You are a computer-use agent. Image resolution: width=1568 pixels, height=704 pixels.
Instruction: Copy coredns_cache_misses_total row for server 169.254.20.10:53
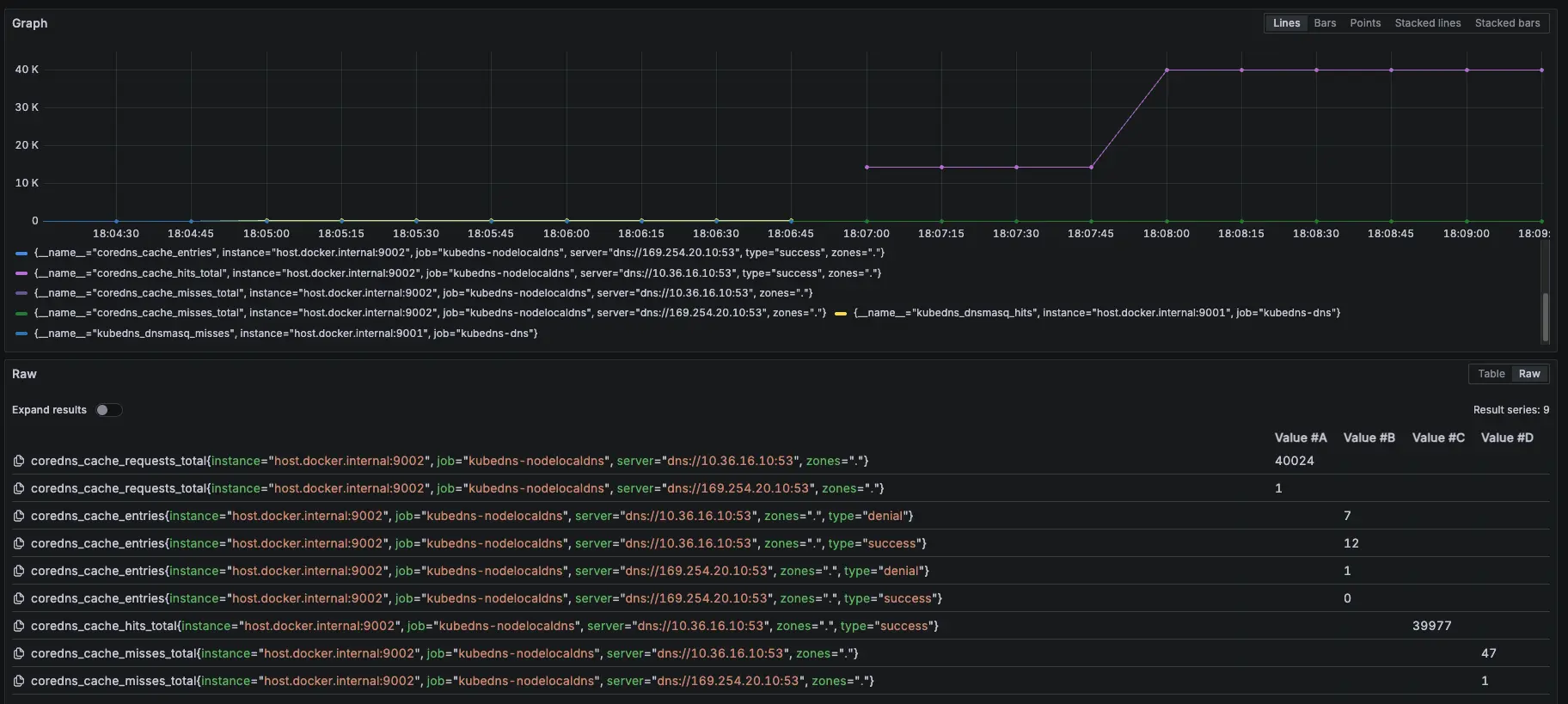pos(19,681)
